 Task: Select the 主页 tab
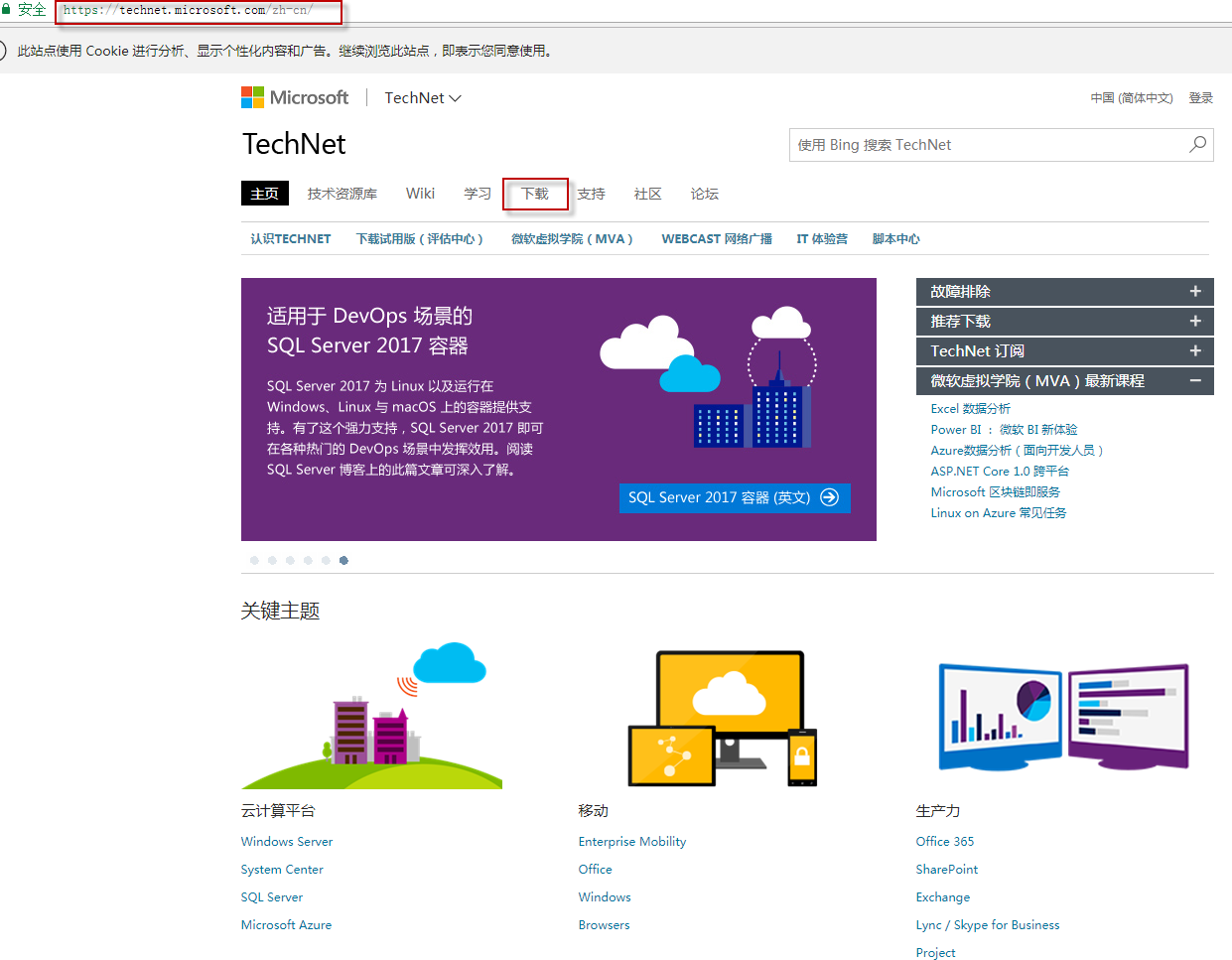[x=265, y=194]
